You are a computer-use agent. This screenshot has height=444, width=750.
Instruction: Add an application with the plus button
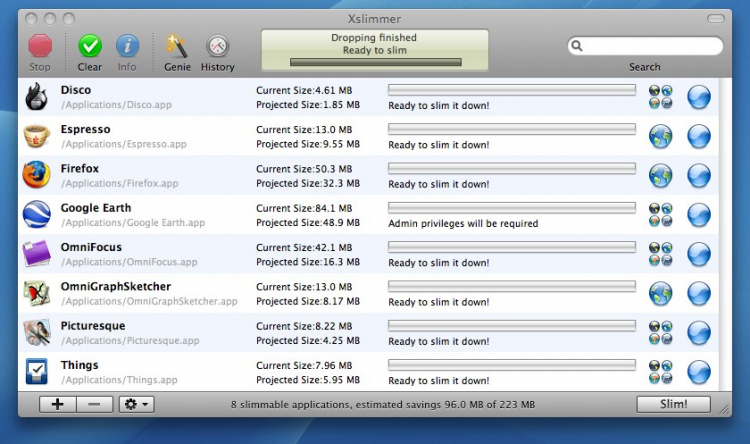pos(57,404)
